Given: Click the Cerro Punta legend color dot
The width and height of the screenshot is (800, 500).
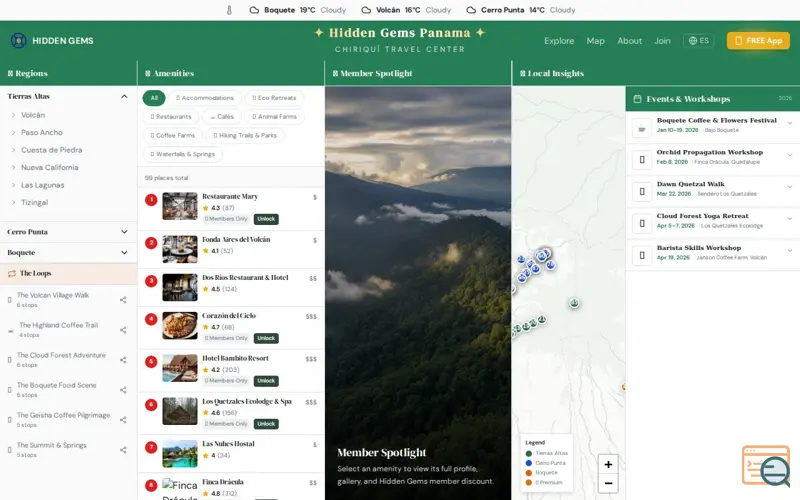Looking at the screenshot, I should pos(529,463).
